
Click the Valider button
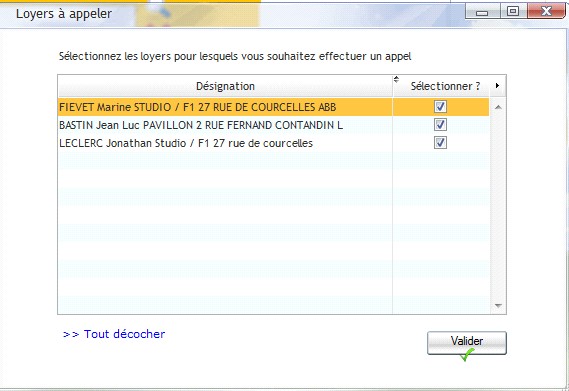tap(467, 343)
